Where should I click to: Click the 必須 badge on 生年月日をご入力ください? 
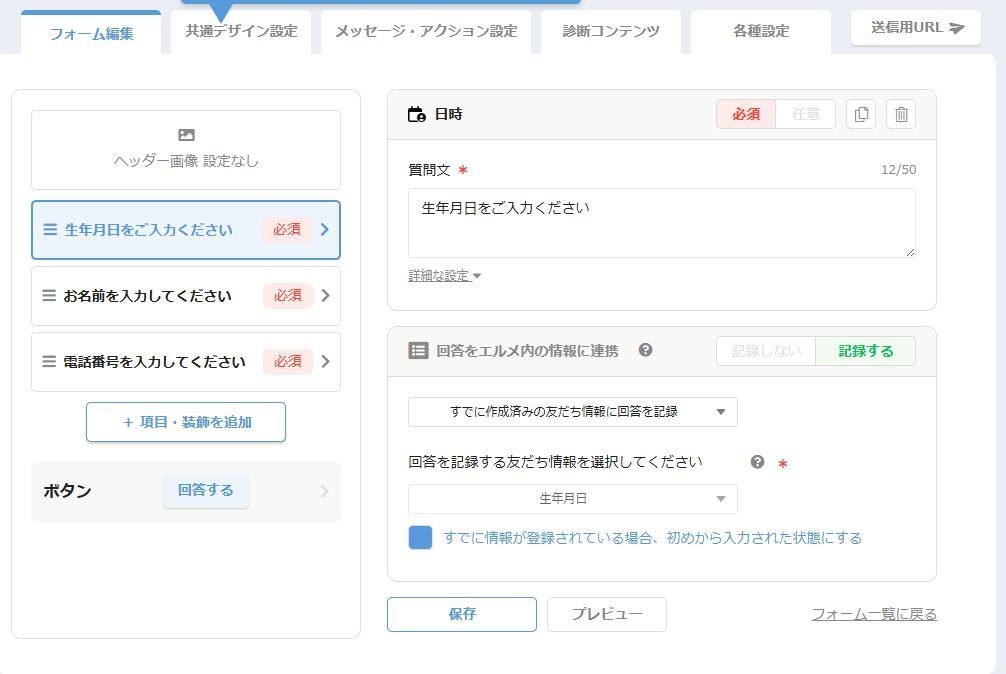click(x=287, y=230)
